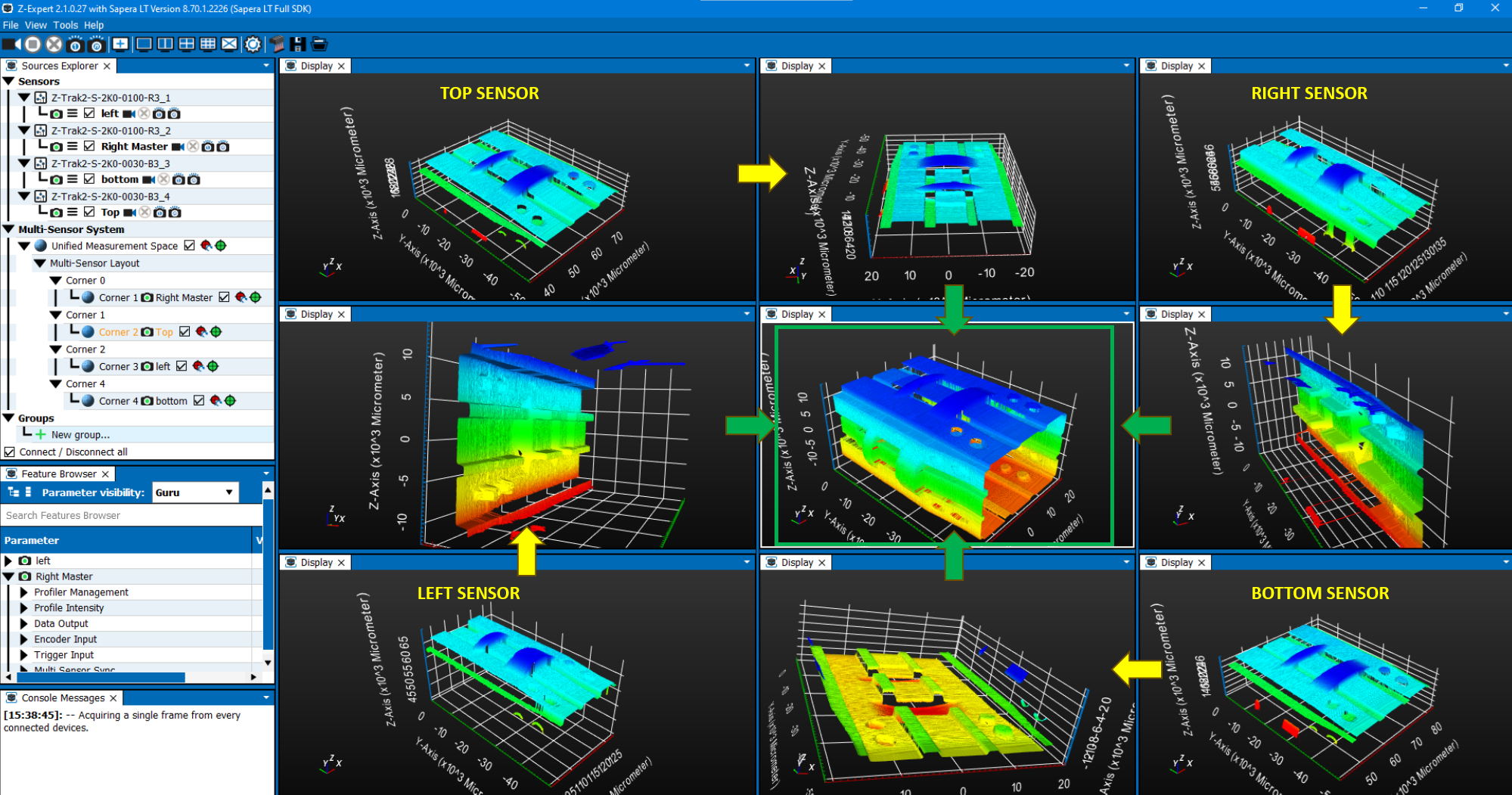
Task: Click the Search Features Browser field
Action: [x=132, y=515]
